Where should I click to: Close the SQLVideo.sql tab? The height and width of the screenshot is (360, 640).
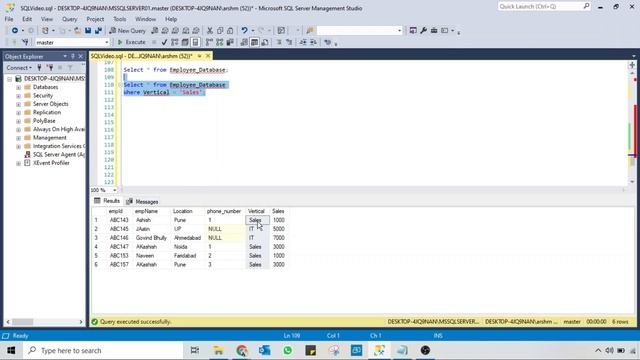point(208,56)
